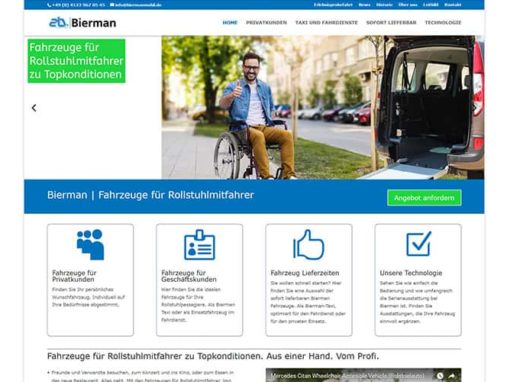
Task: Open the Fahrzeuge für Privatkunden heading
Action: (x=74, y=276)
